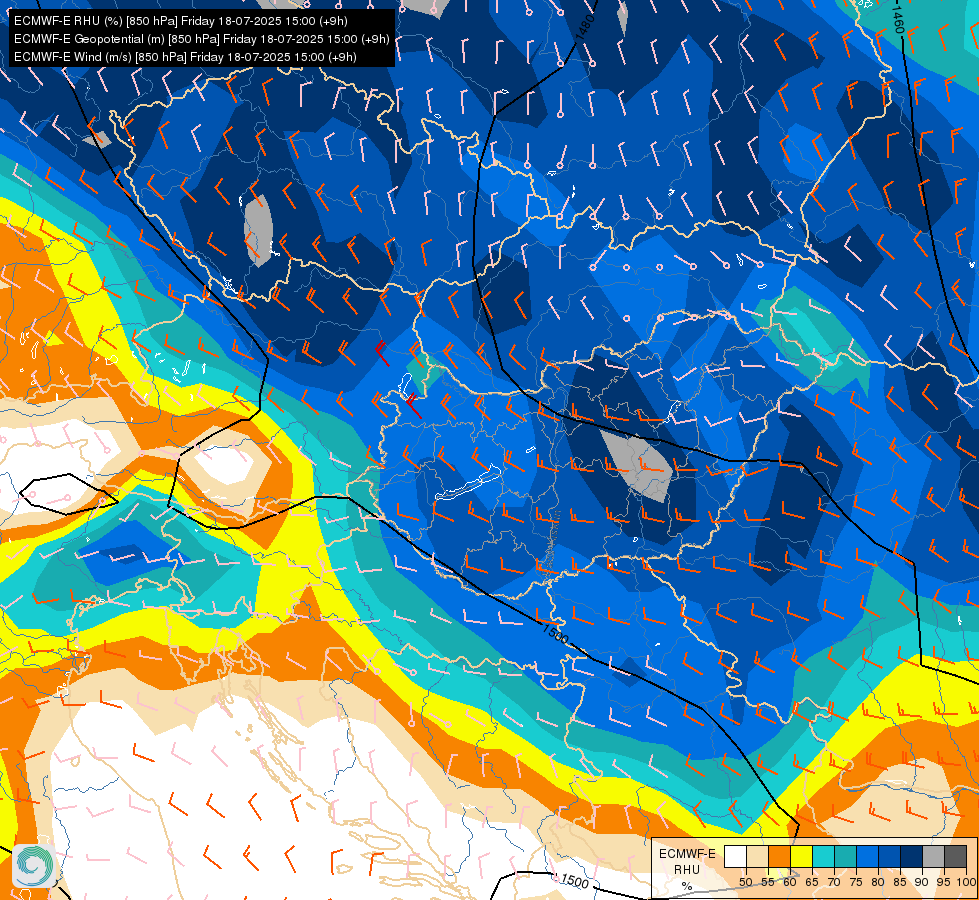Viewport: 979px width, 900px height.
Task: Select the teal 70-75% legend swatch
Action: (x=845, y=856)
